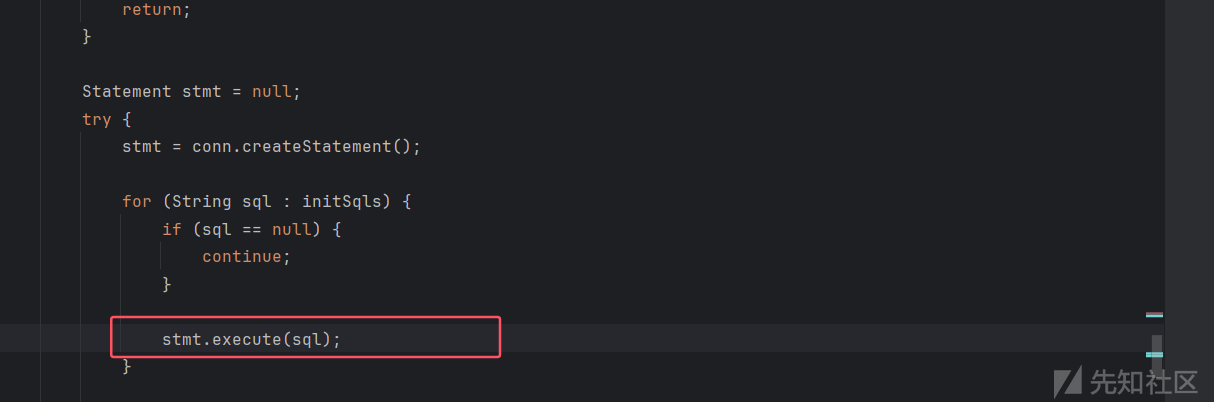
Task: Click the Statement type name
Action: pos(127,91)
